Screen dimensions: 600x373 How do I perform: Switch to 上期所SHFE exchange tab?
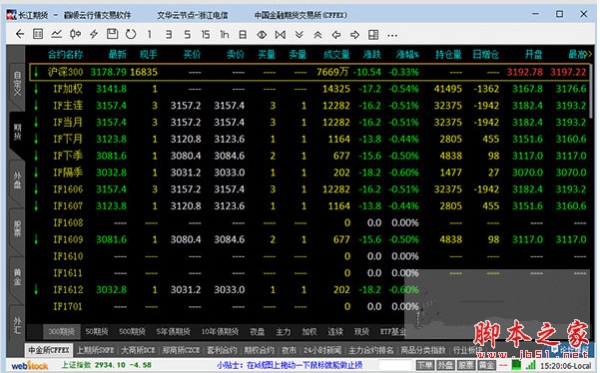click(95, 350)
